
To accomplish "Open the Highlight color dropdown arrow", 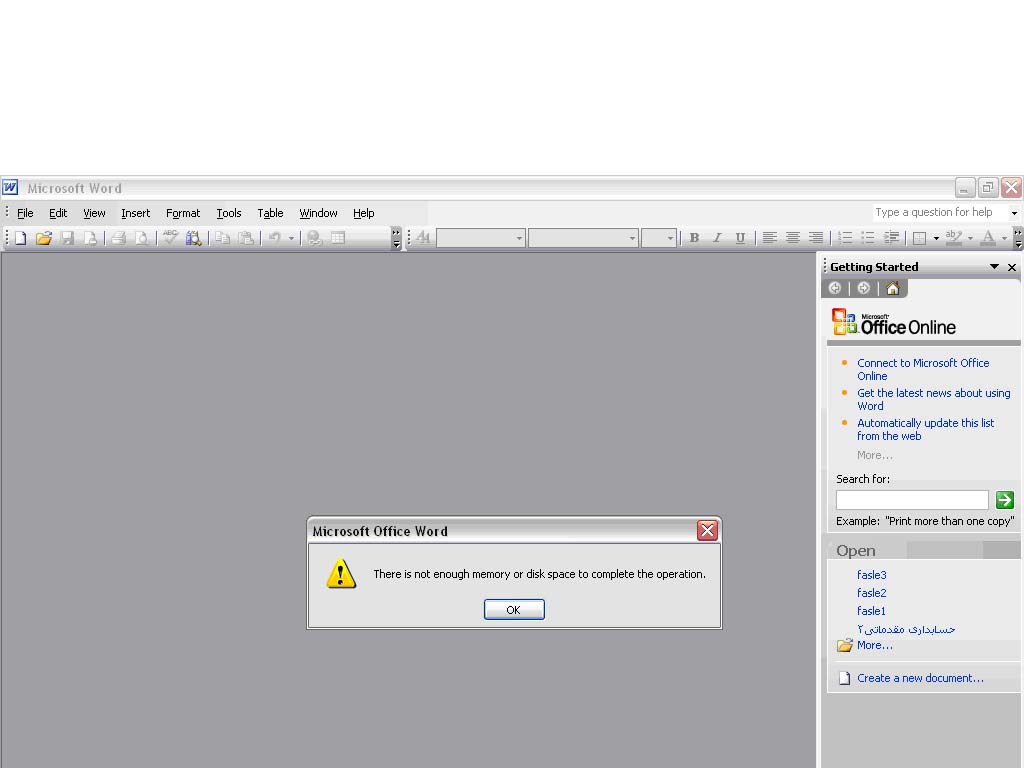I will pyautogui.click(x=970, y=238).
